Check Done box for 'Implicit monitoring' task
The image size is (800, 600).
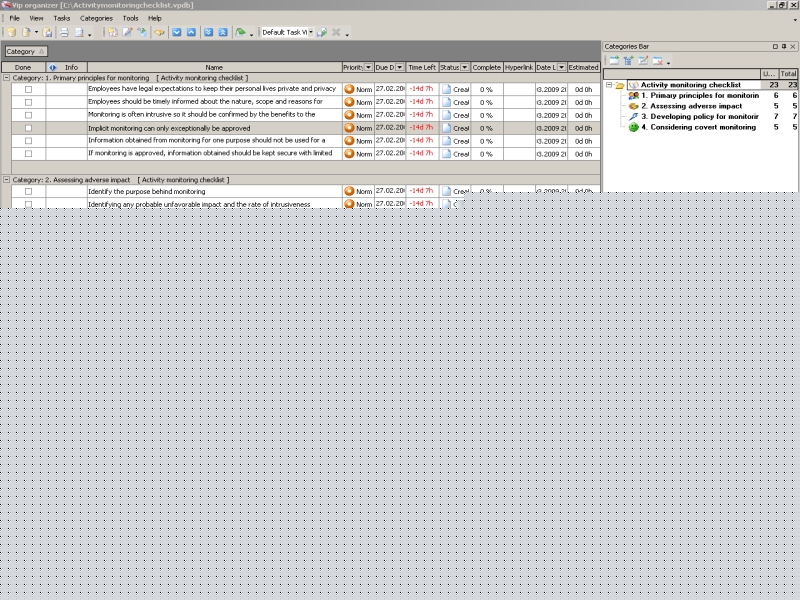(x=28, y=128)
